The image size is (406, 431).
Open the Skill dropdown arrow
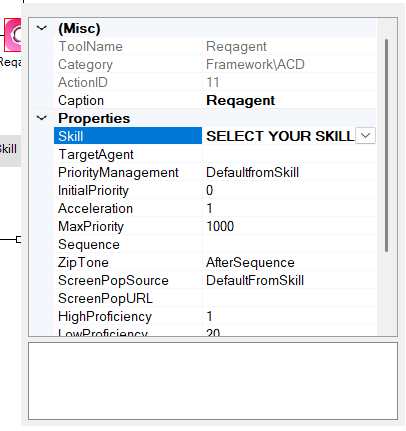click(365, 136)
